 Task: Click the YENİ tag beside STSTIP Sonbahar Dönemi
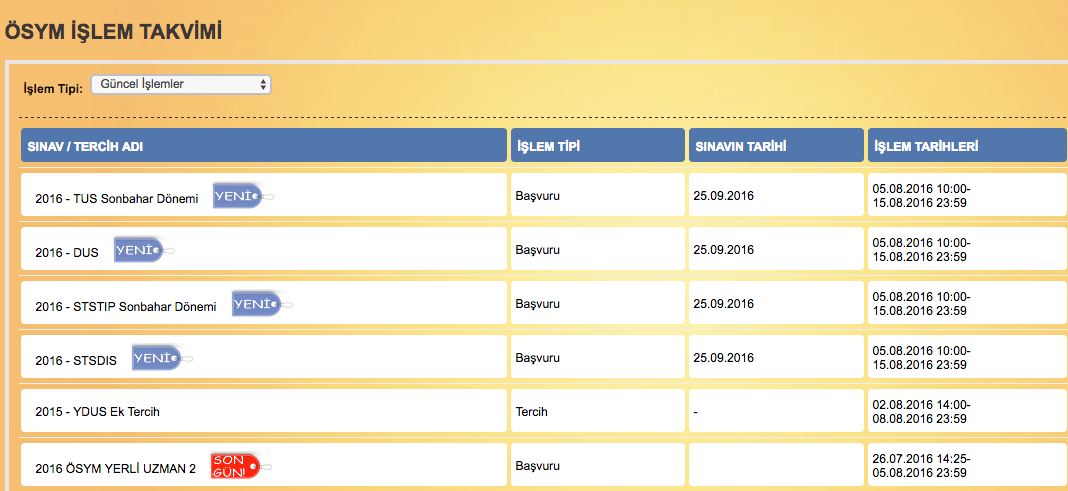[x=256, y=304]
